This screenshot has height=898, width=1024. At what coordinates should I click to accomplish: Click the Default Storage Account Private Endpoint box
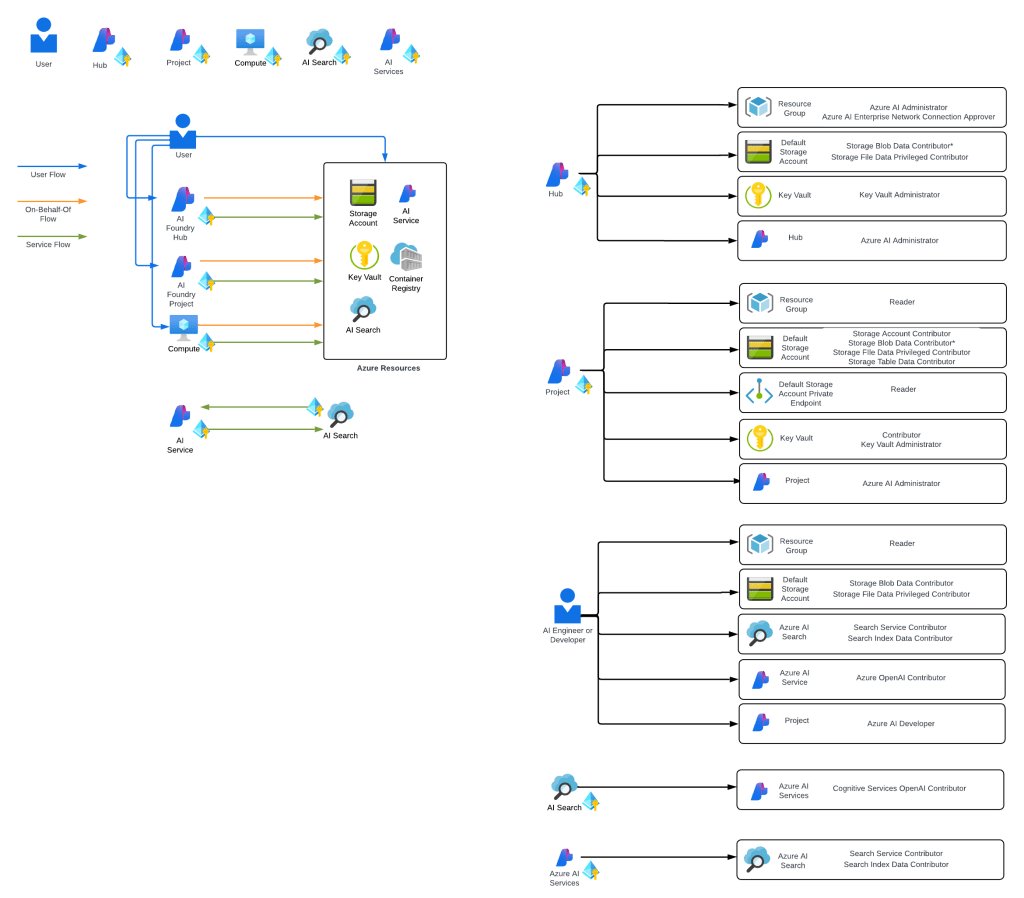871,392
